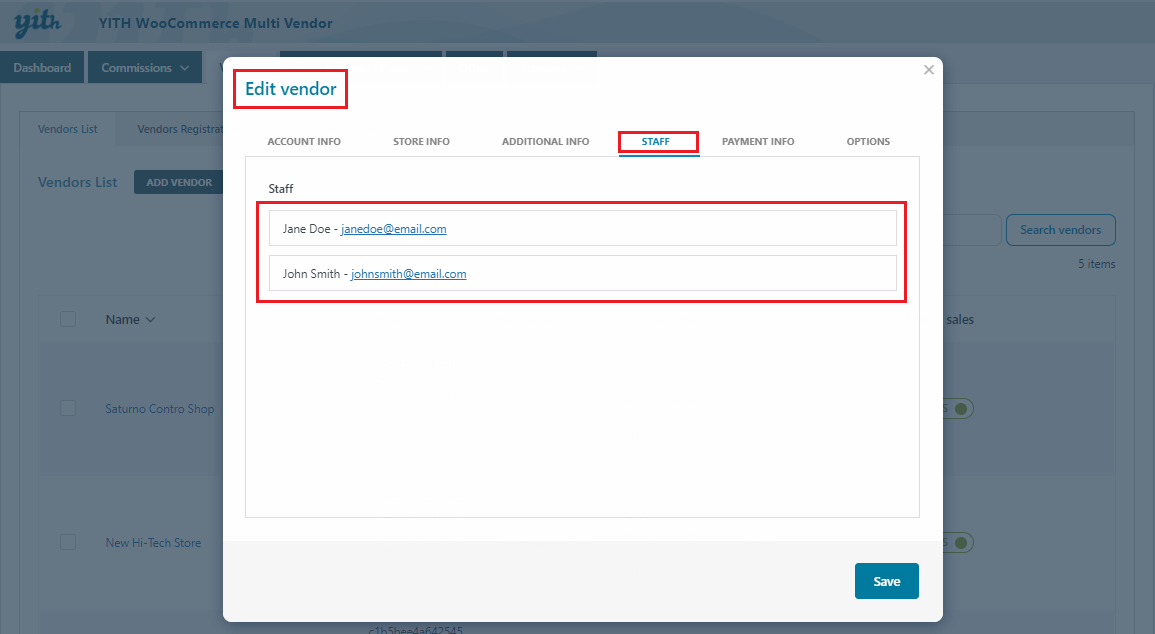Image resolution: width=1155 pixels, height=634 pixels.
Task: Expand the Commissions dropdown menu
Action: point(144,68)
